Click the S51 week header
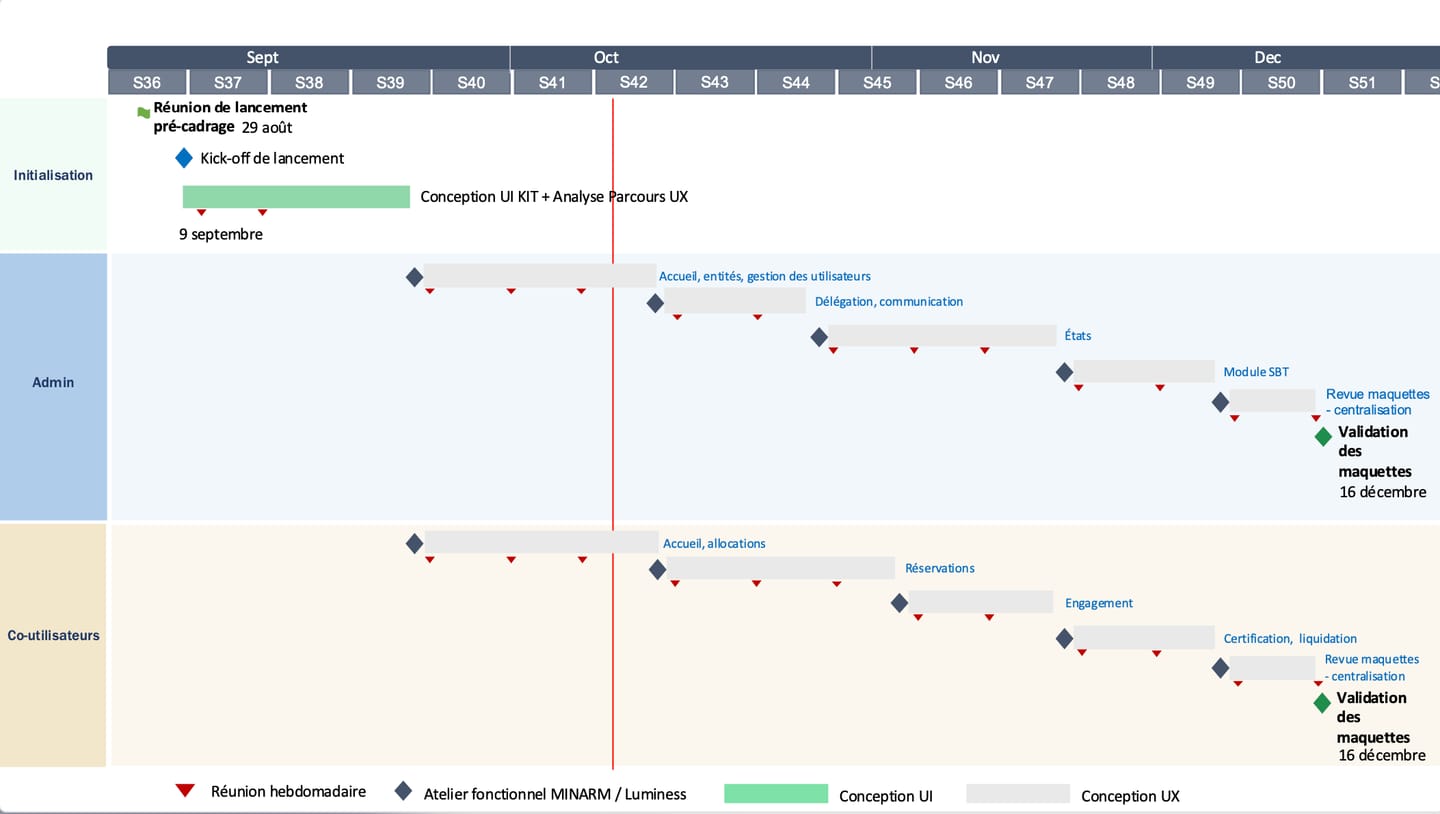Screen dimensions: 1440x814 click(1362, 82)
